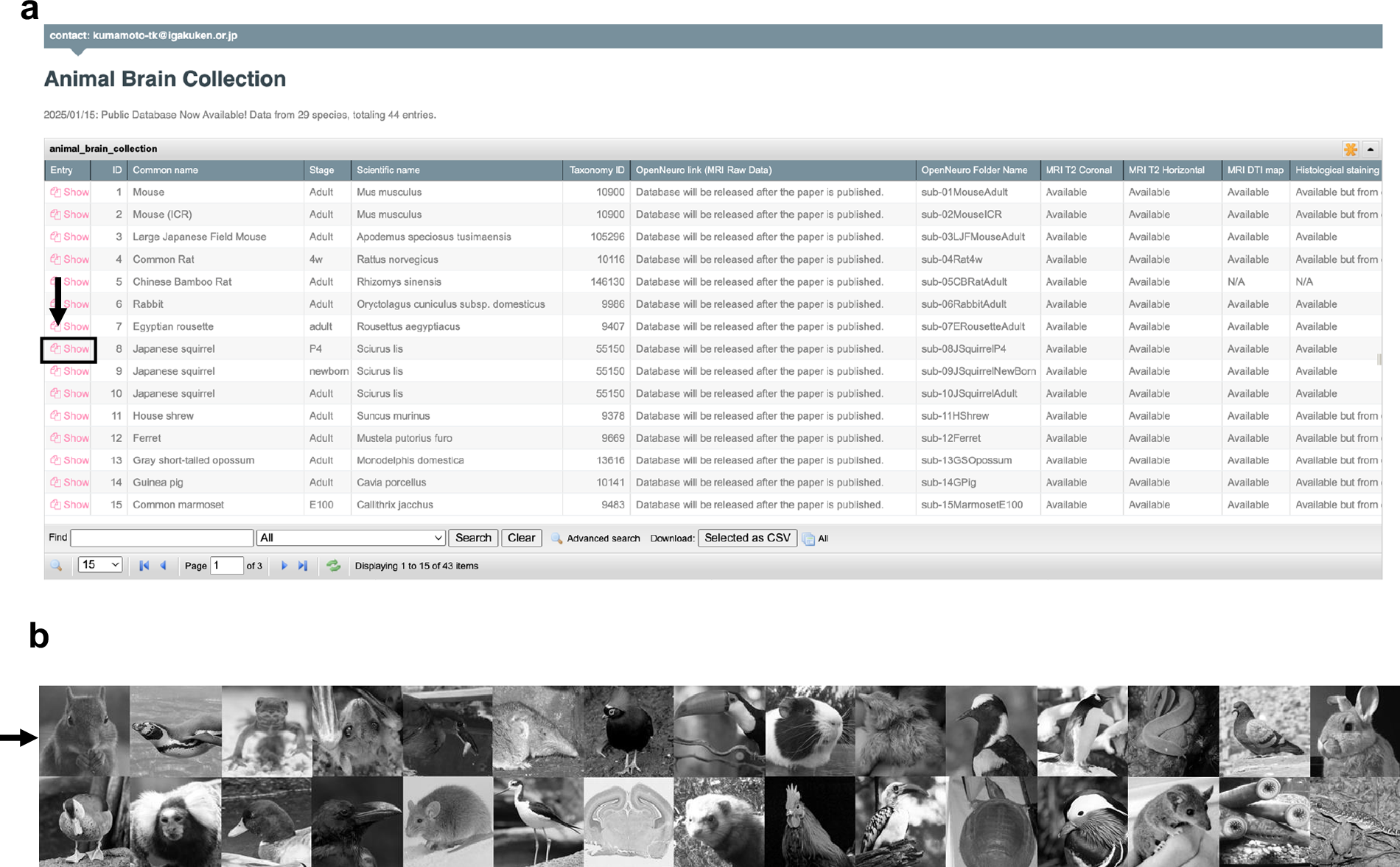
Task: Download all entries via the All icon
Action: 815,538
